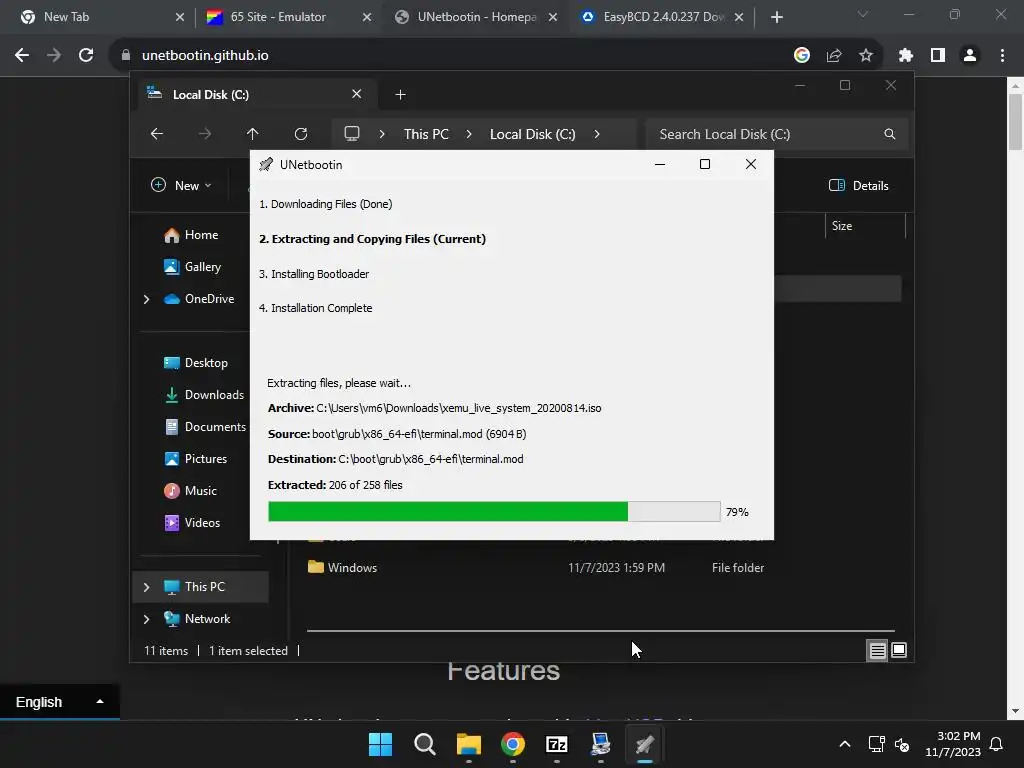Screen dimensions: 1024x768
Task: Click Local Disk (C:) breadcrumb
Action: click(x=532, y=134)
